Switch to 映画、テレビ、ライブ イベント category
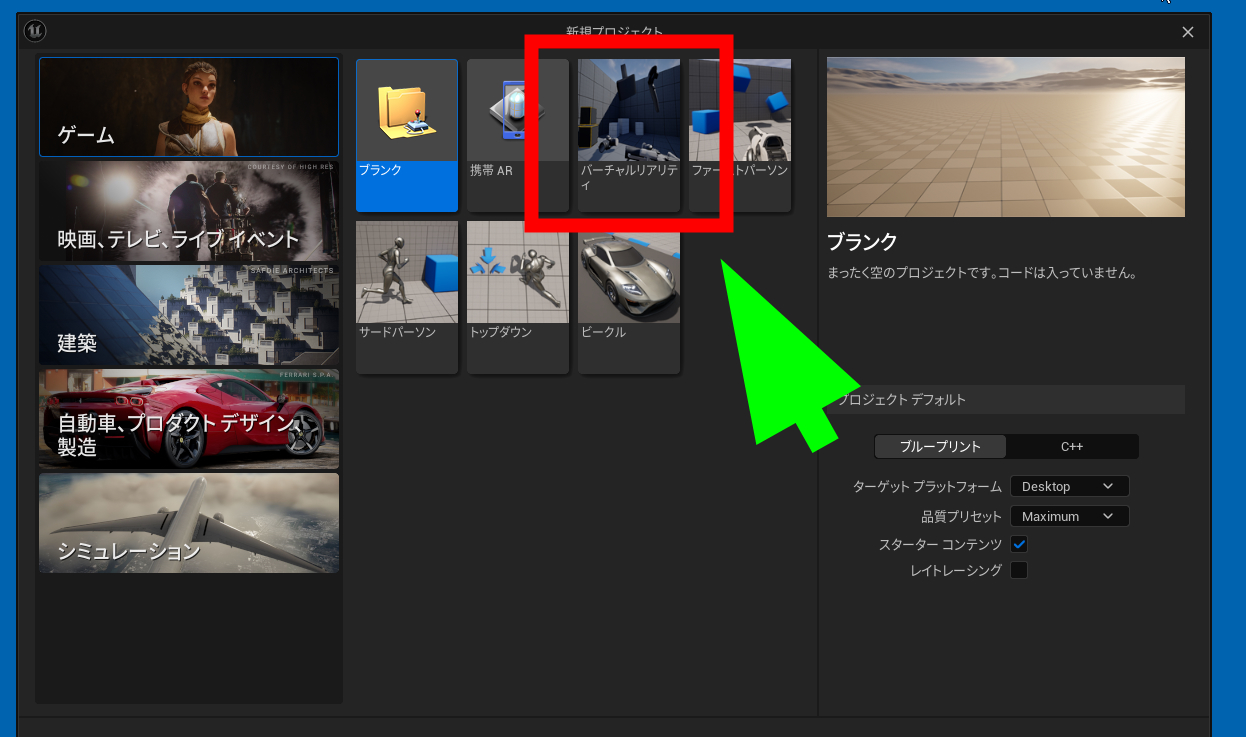Image resolution: width=1246 pixels, height=737 pixels. (189, 211)
